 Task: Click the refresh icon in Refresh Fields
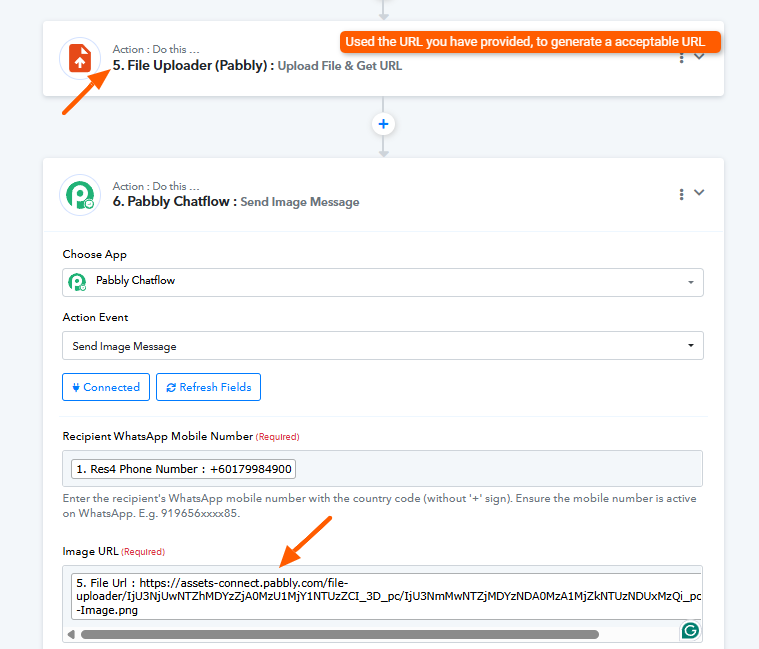point(171,388)
